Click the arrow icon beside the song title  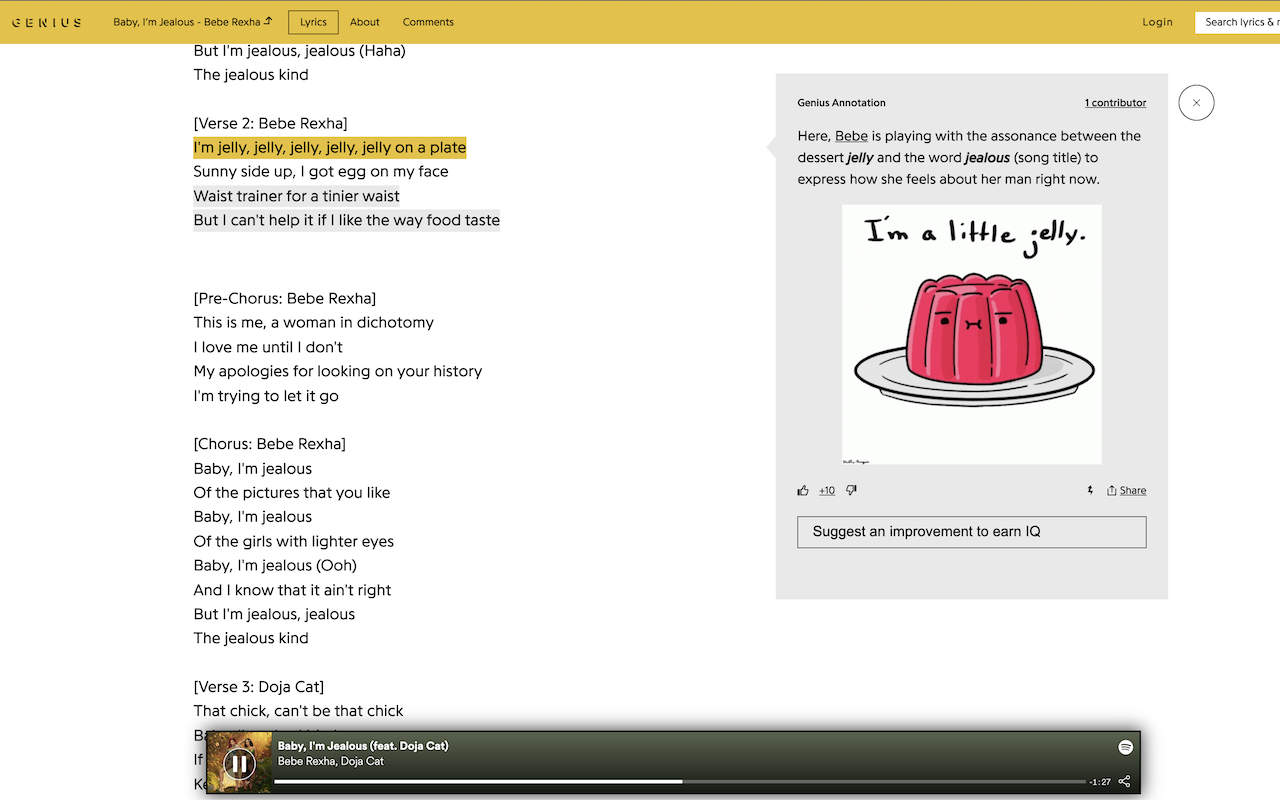click(x=268, y=21)
